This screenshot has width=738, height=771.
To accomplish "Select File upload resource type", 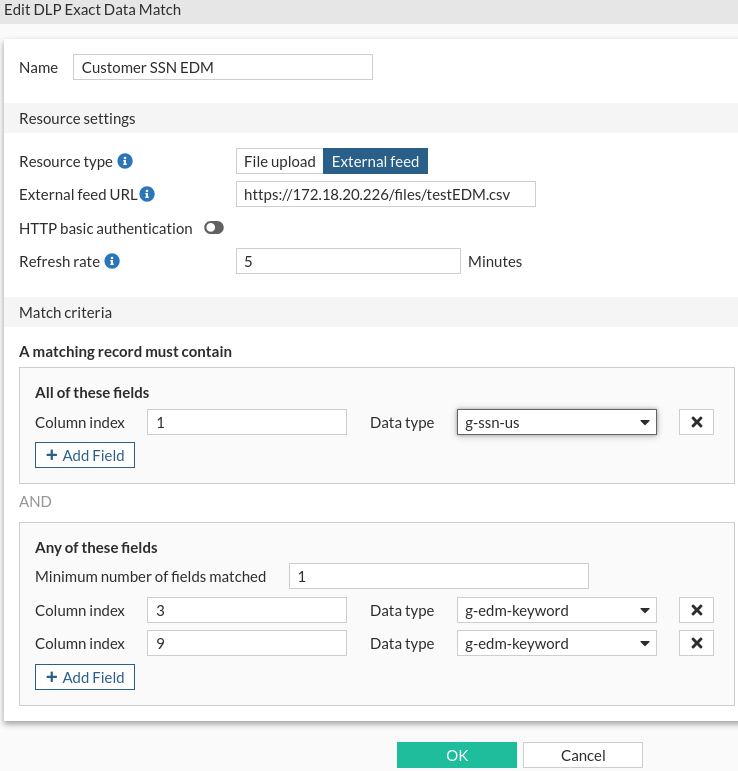I will click(x=280, y=161).
